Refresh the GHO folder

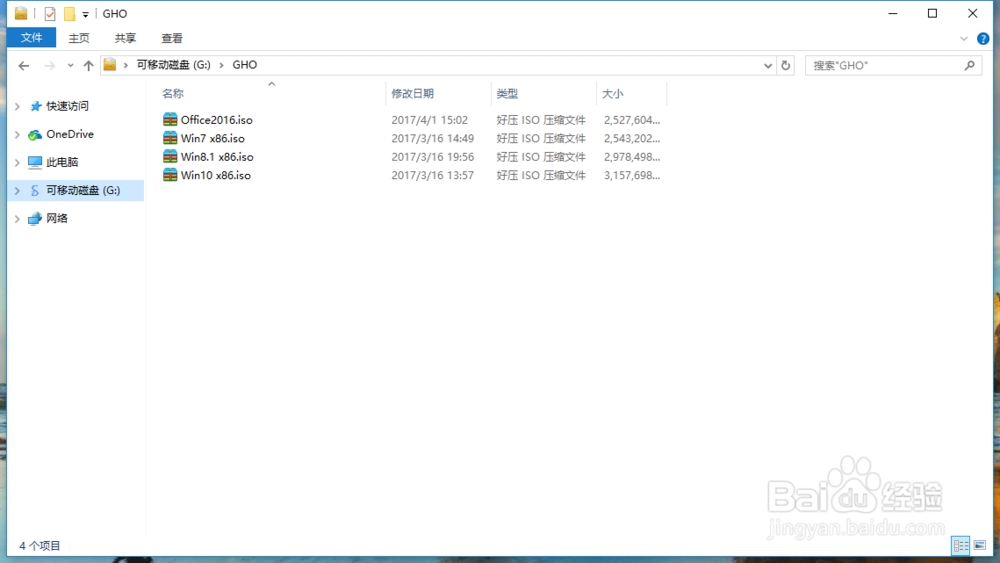[x=786, y=65]
